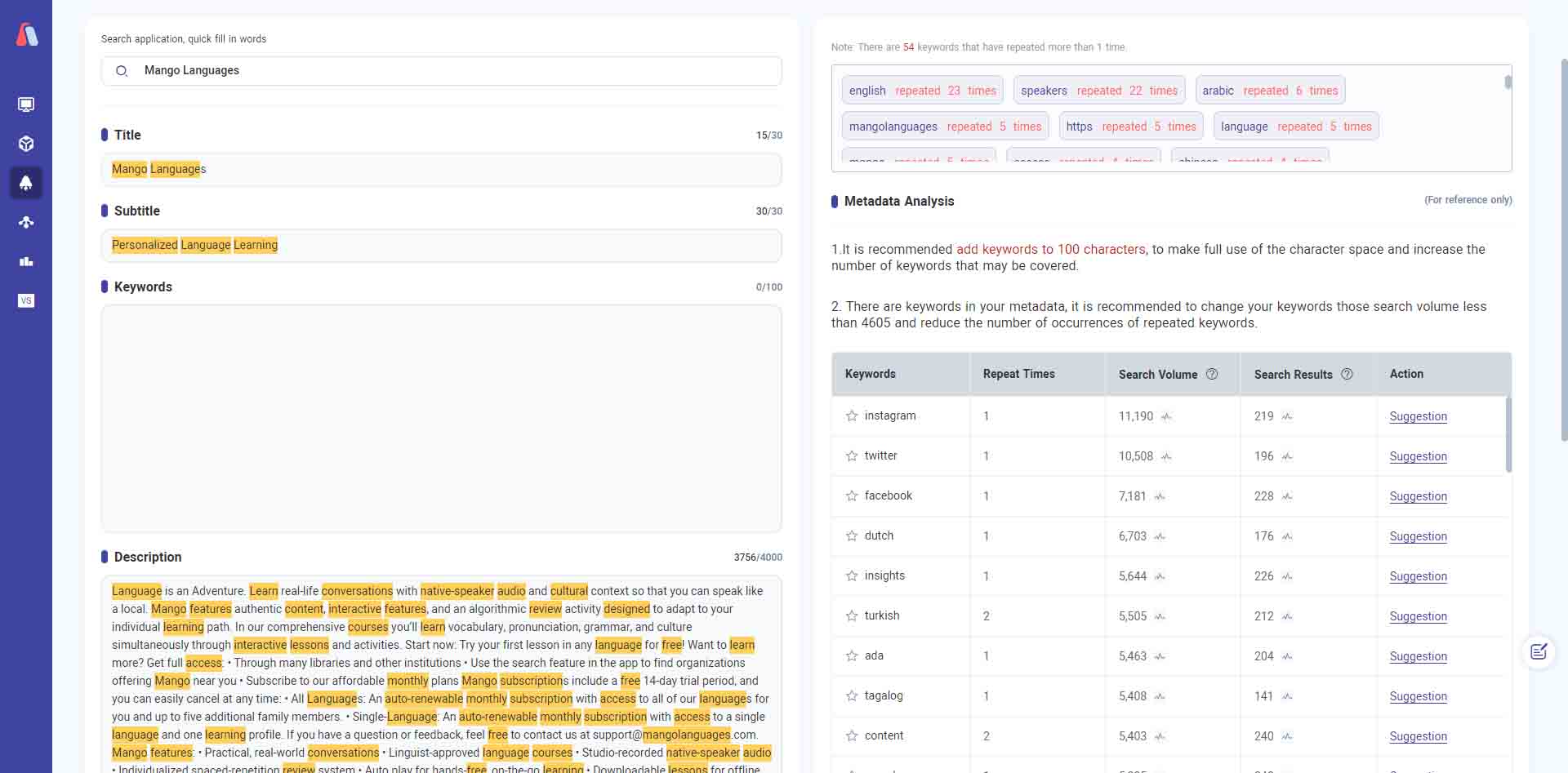The image size is (1568, 773).
Task: Open Search Volume help icon
Action: point(1212,374)
